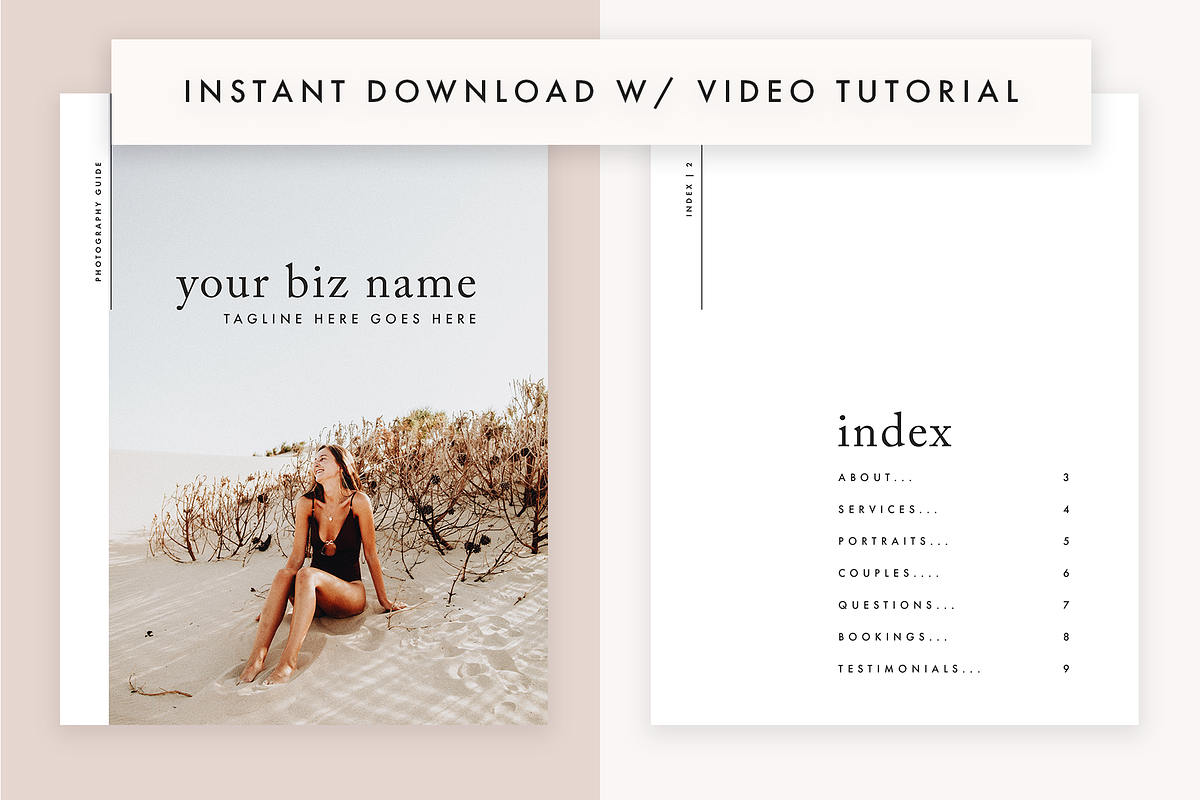Screen dimensions: 1200x800
Task: Click the vertical 'Index | 2' label
Action: pos(689,188)
